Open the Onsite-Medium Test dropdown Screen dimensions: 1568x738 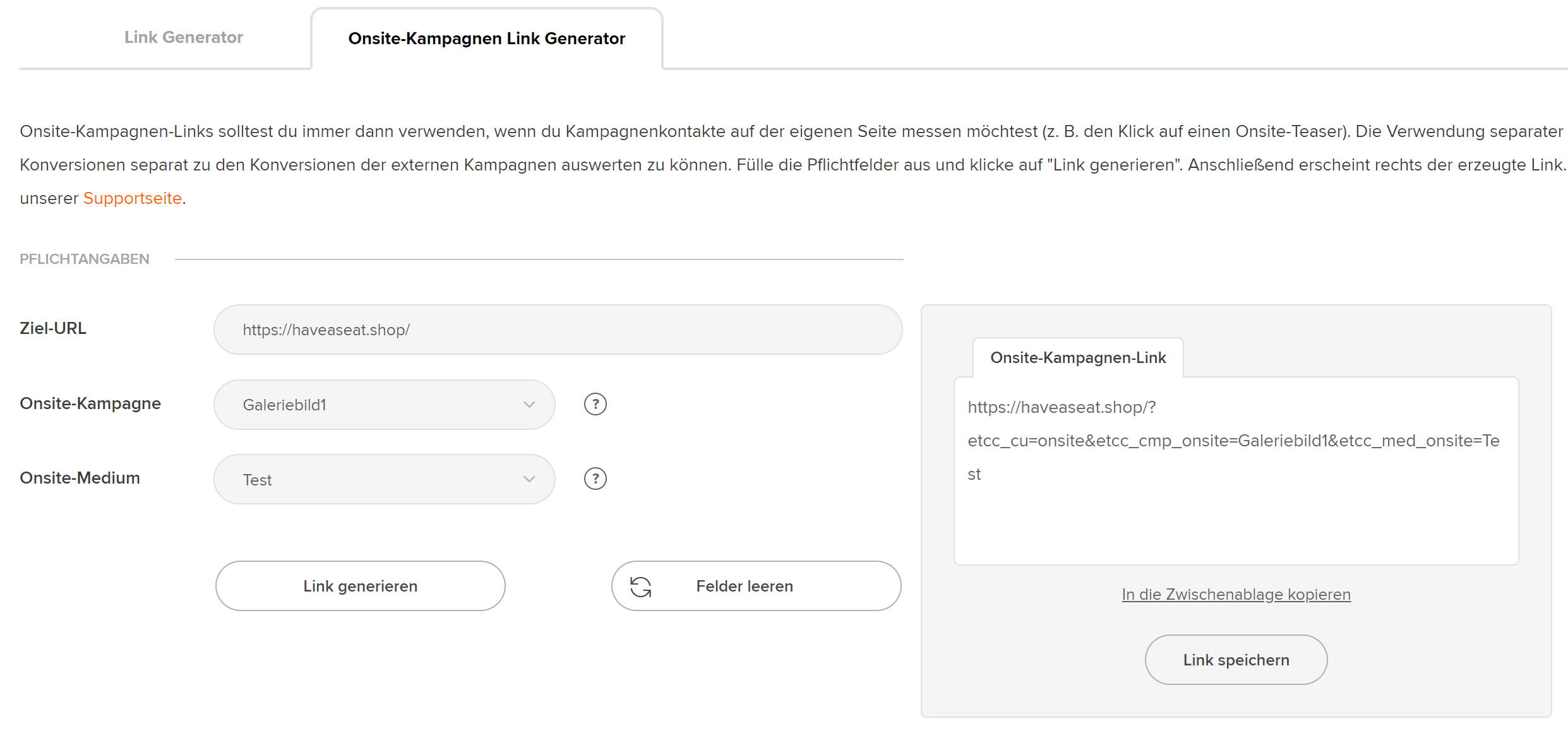(384, 479)
